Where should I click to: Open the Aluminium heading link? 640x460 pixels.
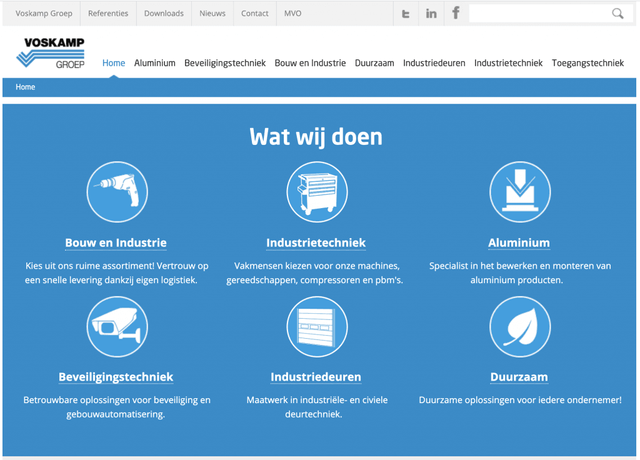[519, 243]
